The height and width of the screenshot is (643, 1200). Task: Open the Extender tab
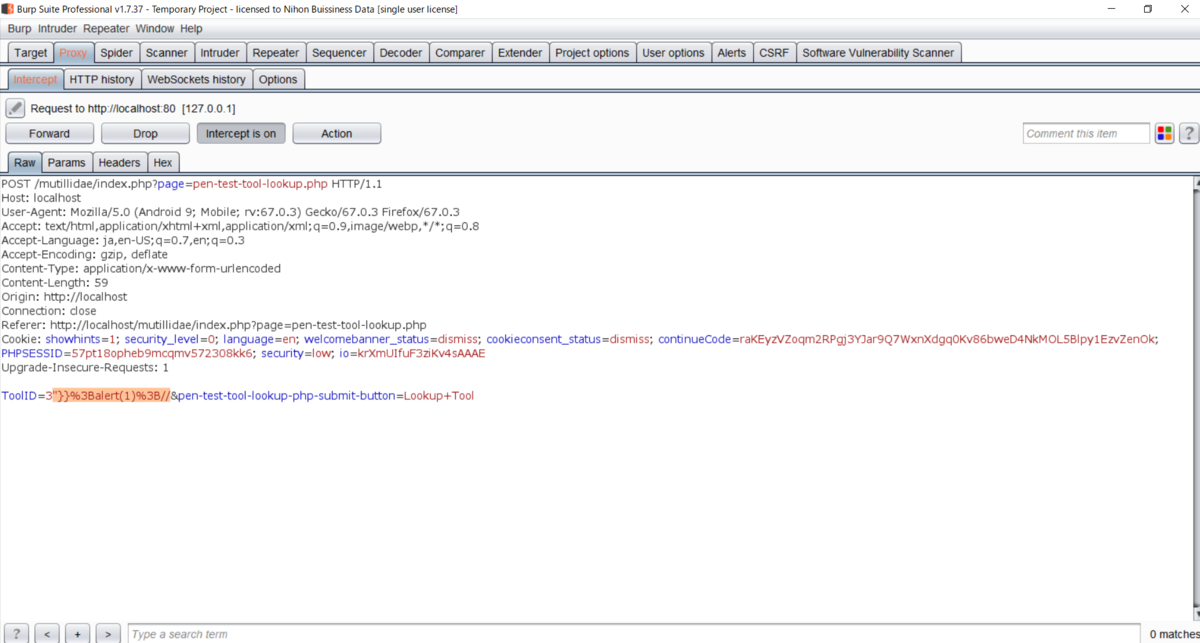[520, 53]
